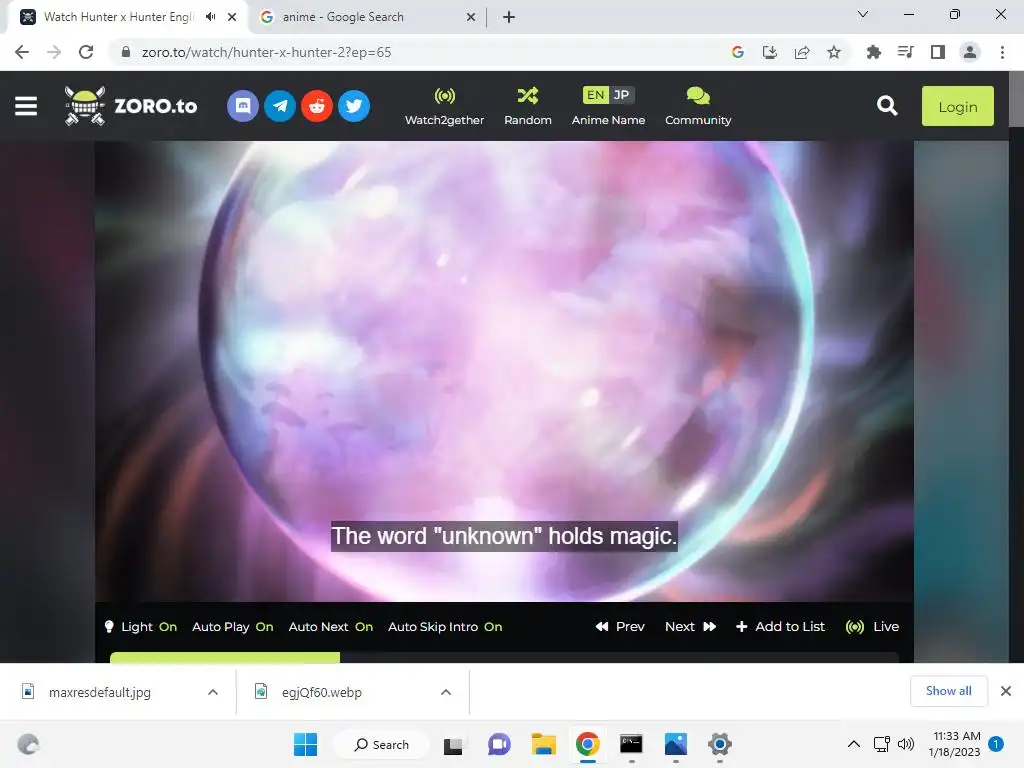
Task: Open the Twitter social link
Action: [x=354, y=106]
